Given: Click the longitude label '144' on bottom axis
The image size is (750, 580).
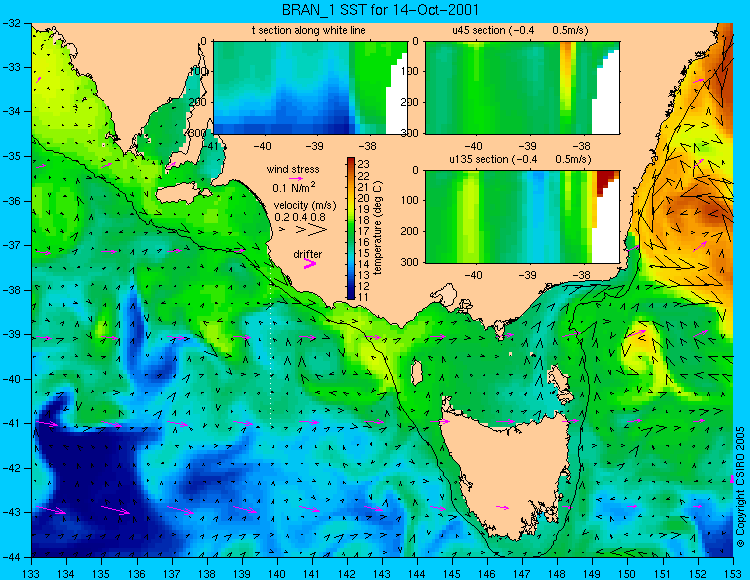Looking at the screenshot, I should (x=417, y=573).
